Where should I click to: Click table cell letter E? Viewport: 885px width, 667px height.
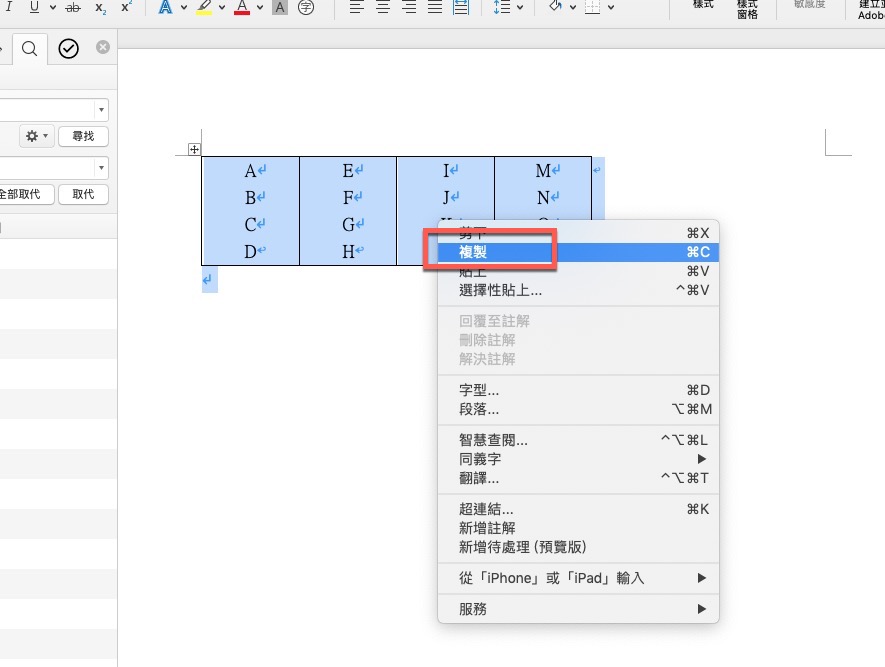(348, 170)
